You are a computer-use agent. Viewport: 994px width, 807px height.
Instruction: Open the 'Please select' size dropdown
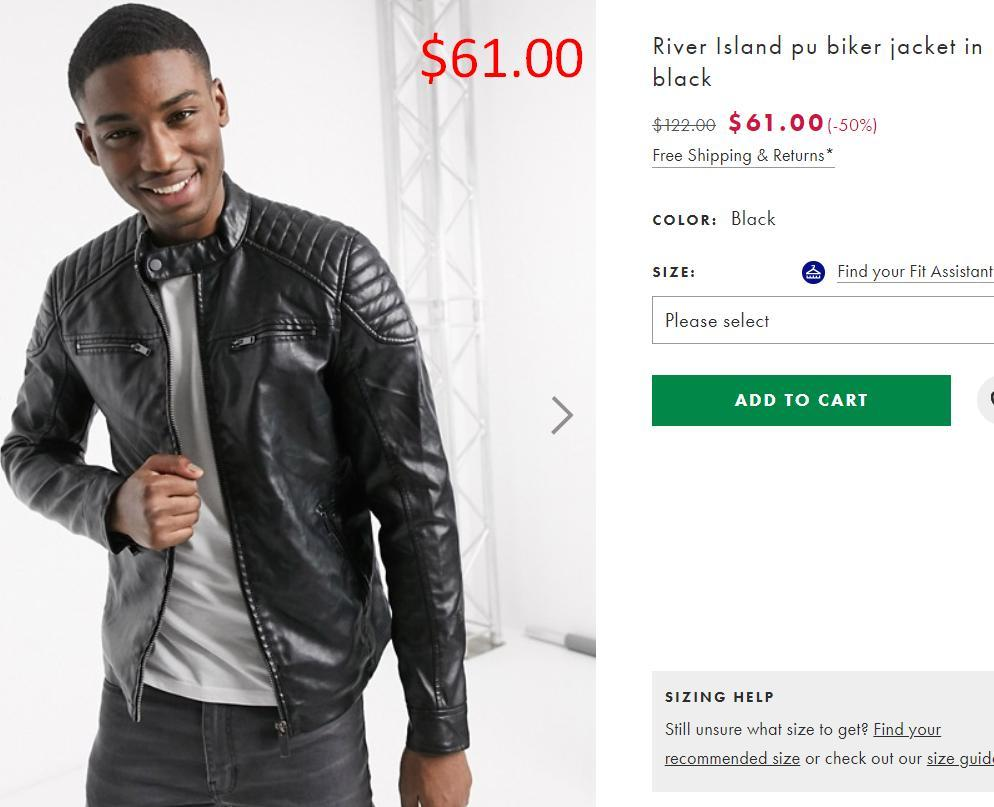click(x=822, y=321)
